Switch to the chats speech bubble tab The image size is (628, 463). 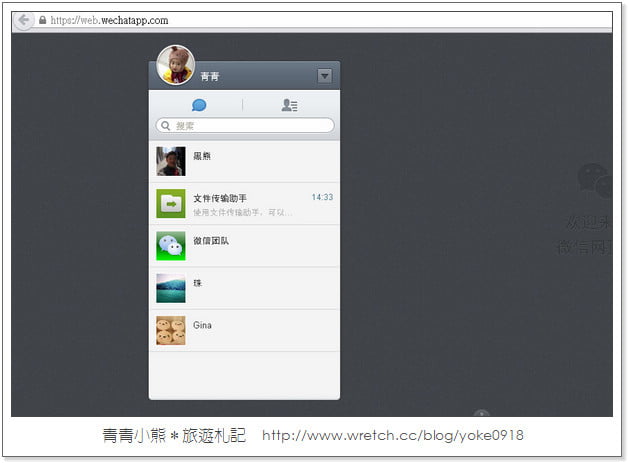tap(199, 105)
